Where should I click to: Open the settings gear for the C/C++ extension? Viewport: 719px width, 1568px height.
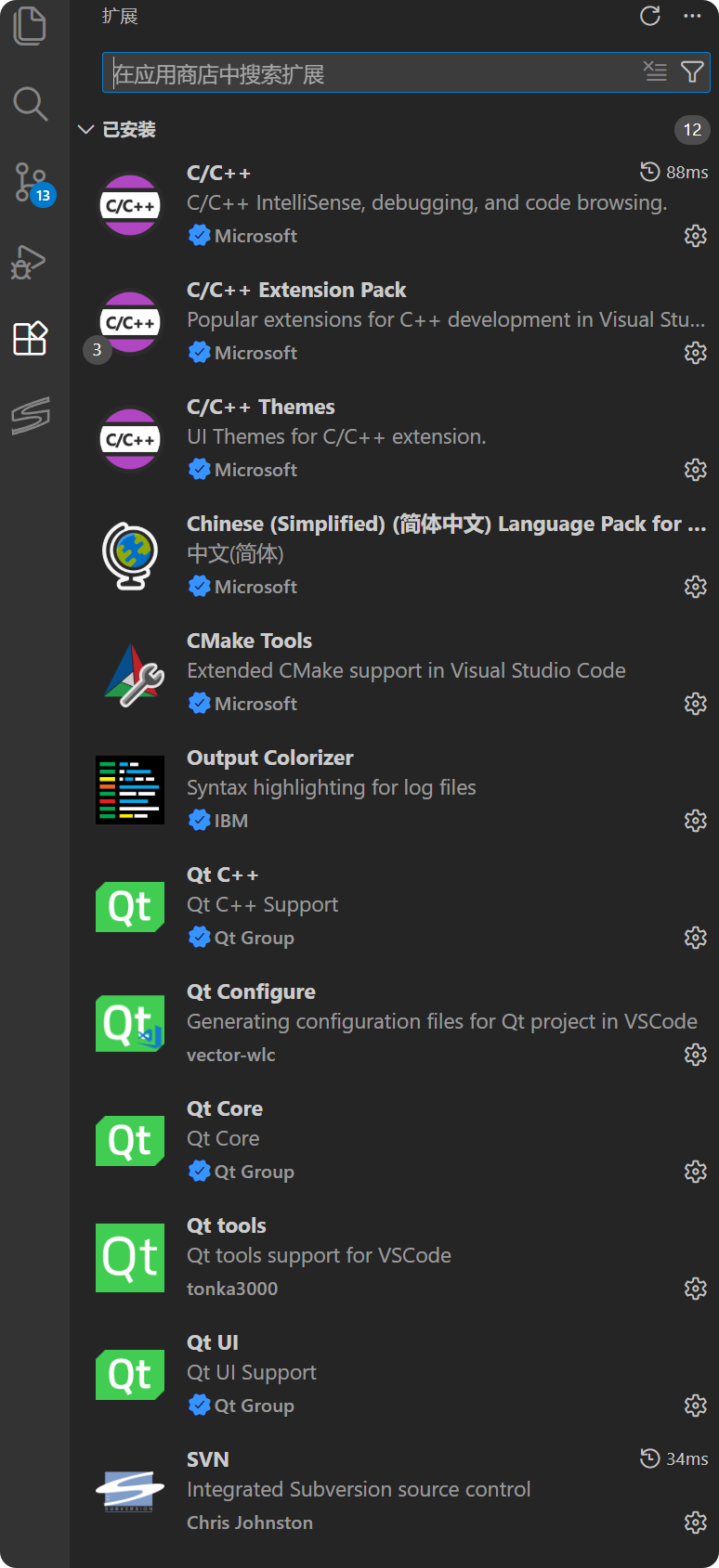click(x=695, y=236)
